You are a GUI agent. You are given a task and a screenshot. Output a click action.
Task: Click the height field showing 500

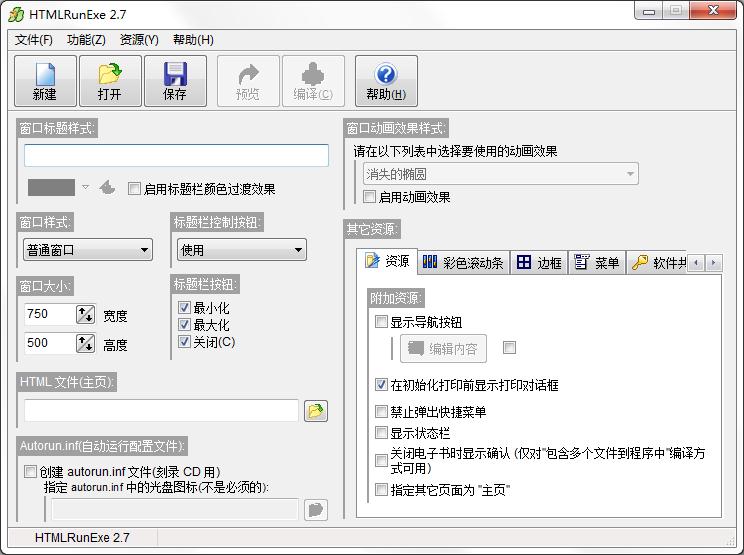coord(50,343)
